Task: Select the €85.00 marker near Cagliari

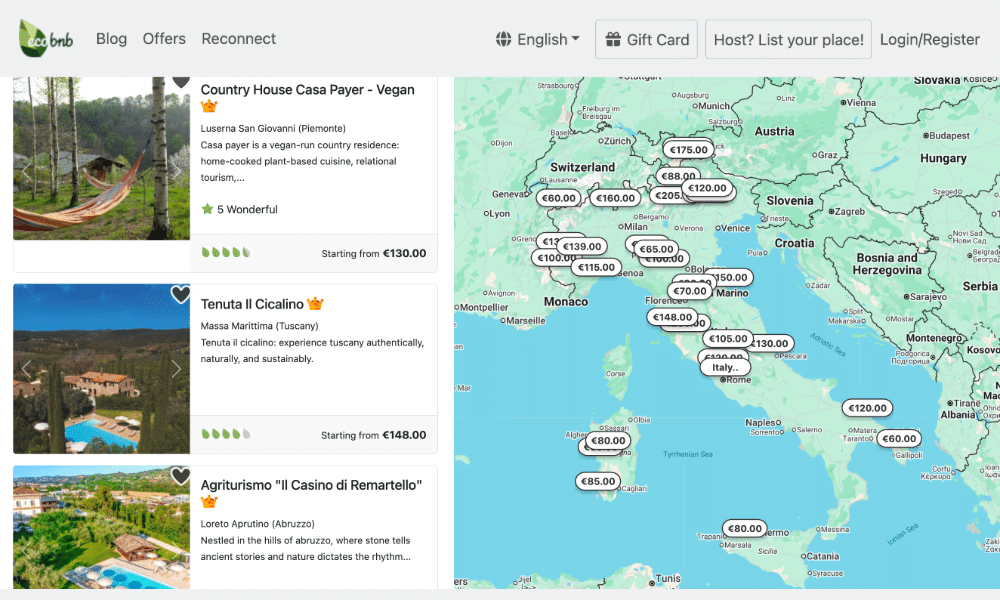Action: [x=598, y=481]
